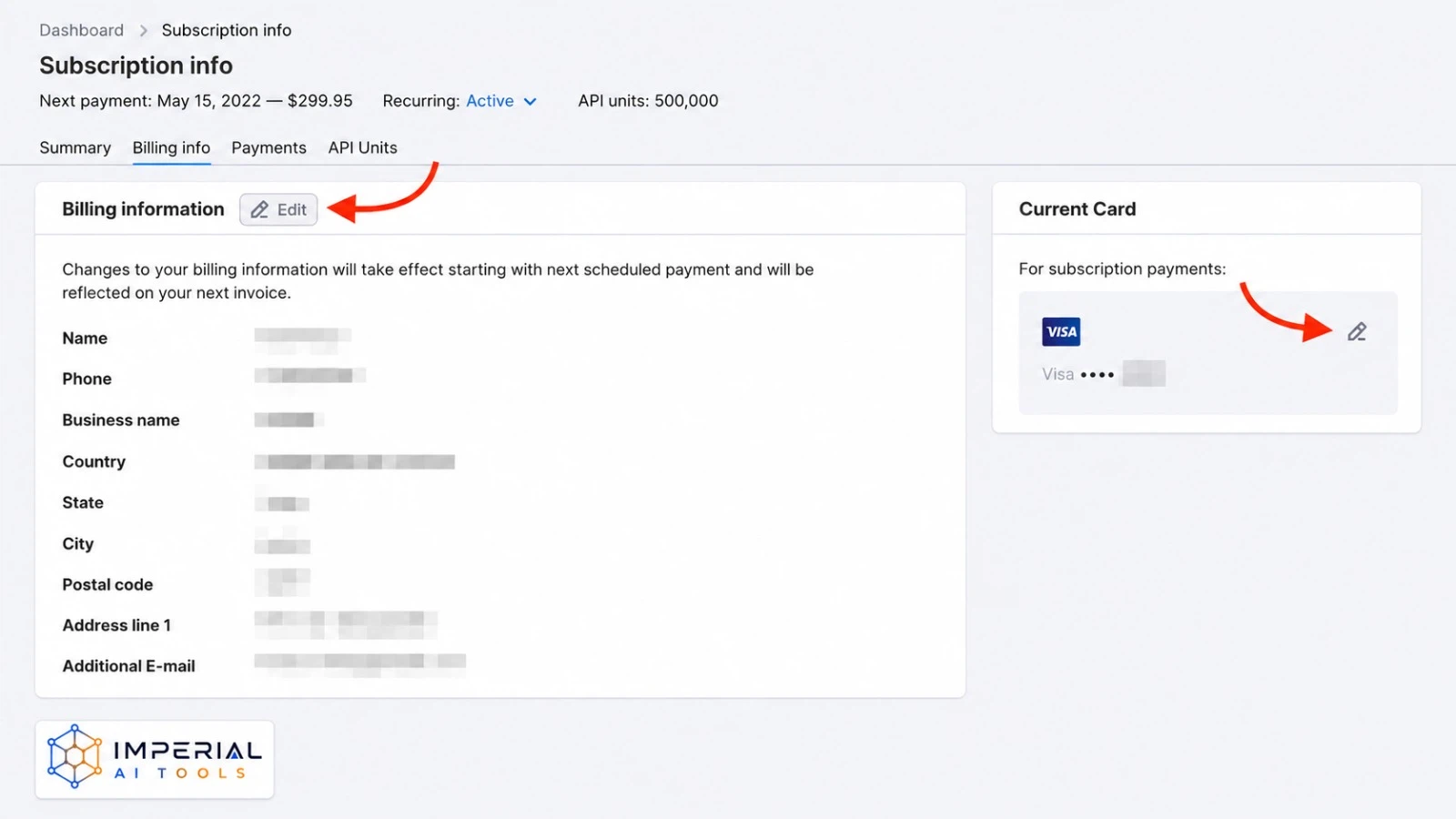1456x819 pixels.
Task: Click the 'Billing information' heading
Action: tap(143, 209)
